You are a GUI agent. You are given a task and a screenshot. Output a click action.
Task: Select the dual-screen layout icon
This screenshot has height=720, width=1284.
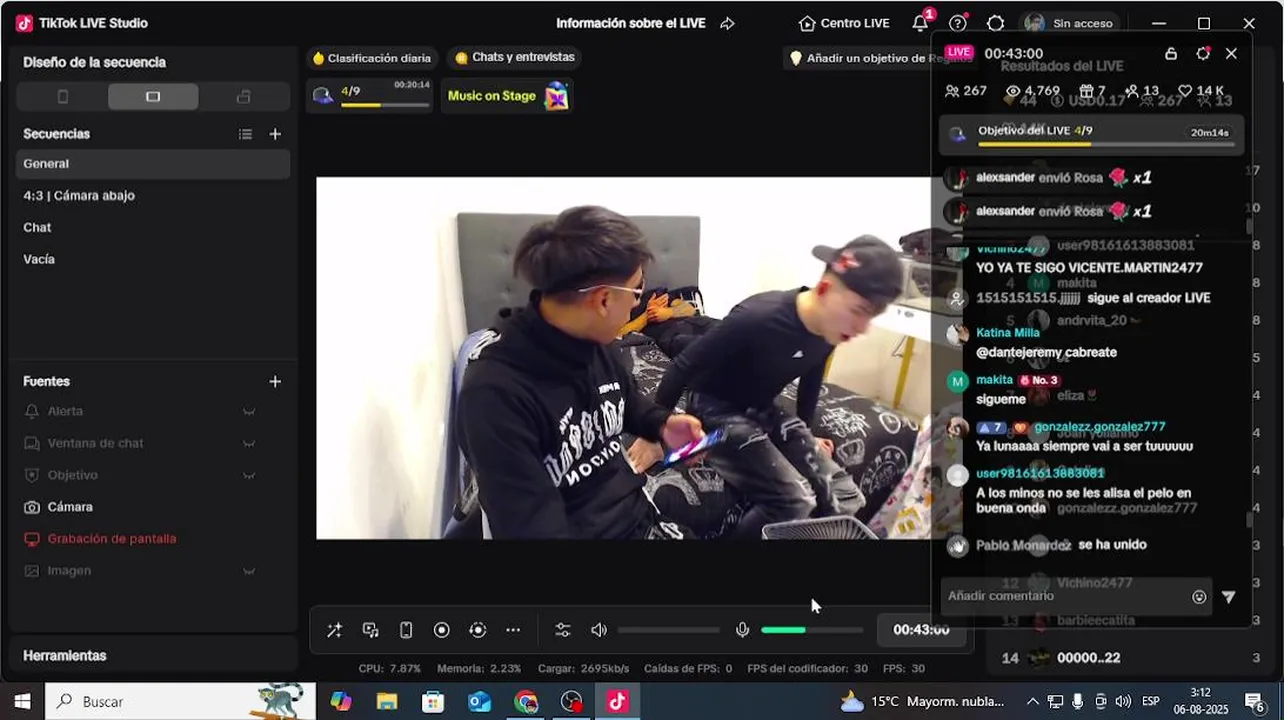(243, 97)
